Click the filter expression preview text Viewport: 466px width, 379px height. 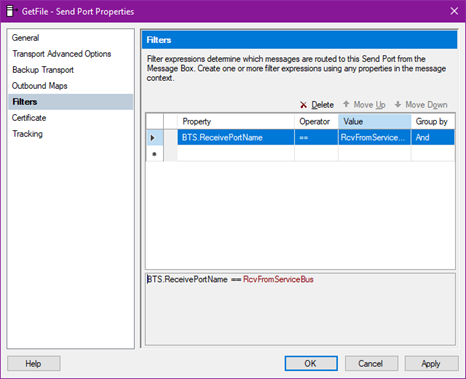point(230,279)
